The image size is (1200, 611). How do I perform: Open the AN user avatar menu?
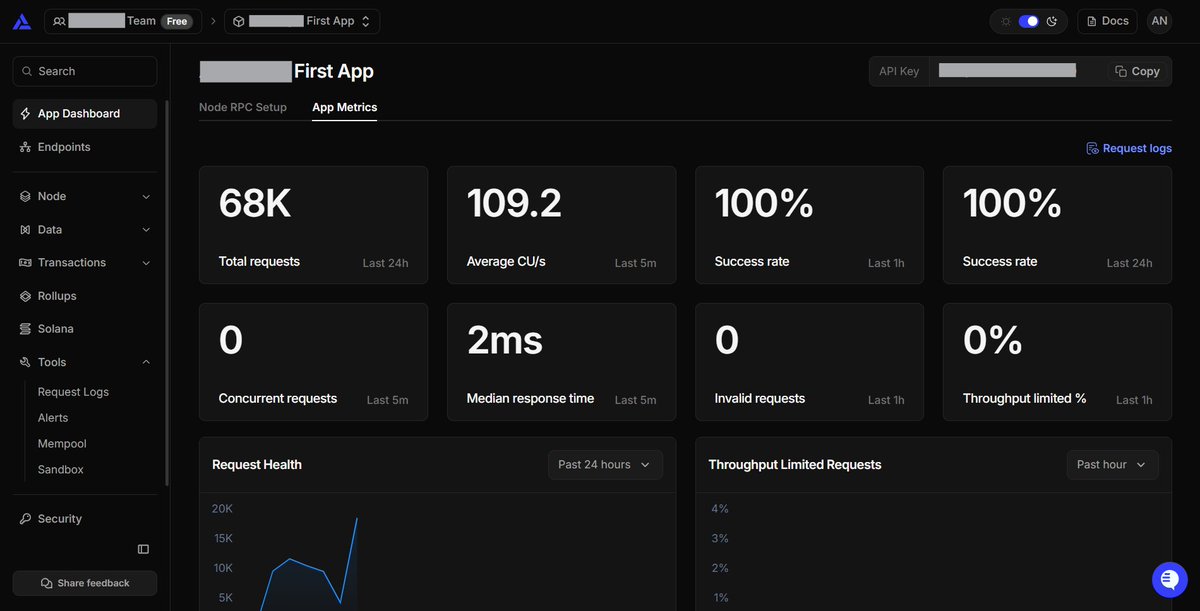coord(1159,21)
